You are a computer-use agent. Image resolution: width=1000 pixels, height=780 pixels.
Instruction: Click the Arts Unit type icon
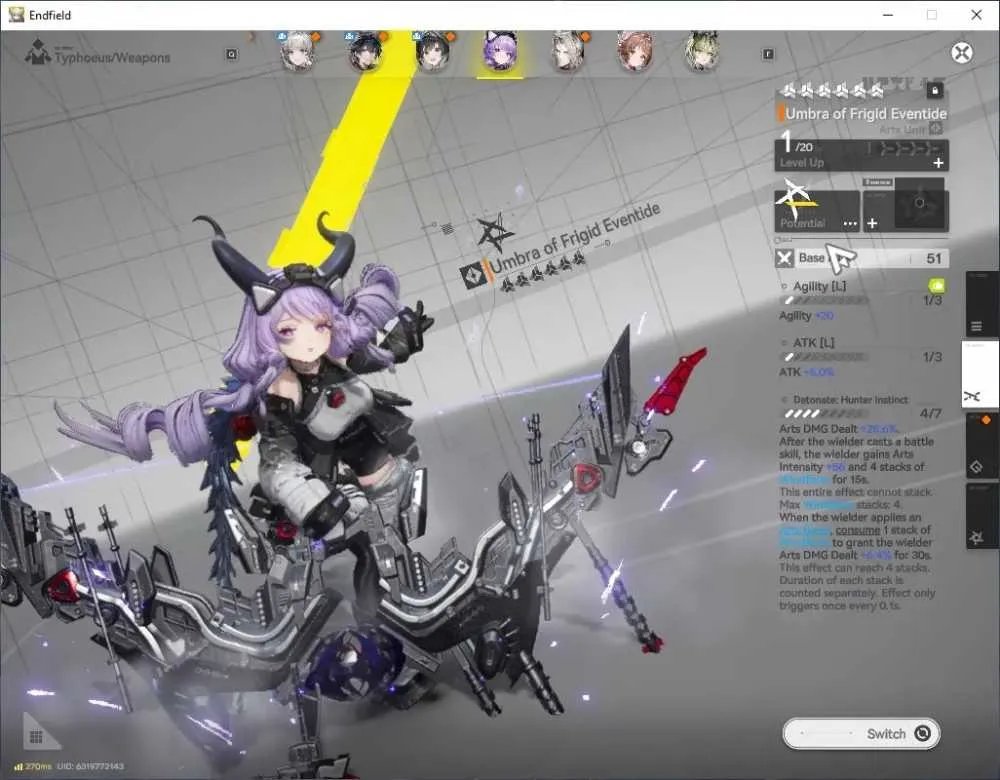tap(936, 129)
